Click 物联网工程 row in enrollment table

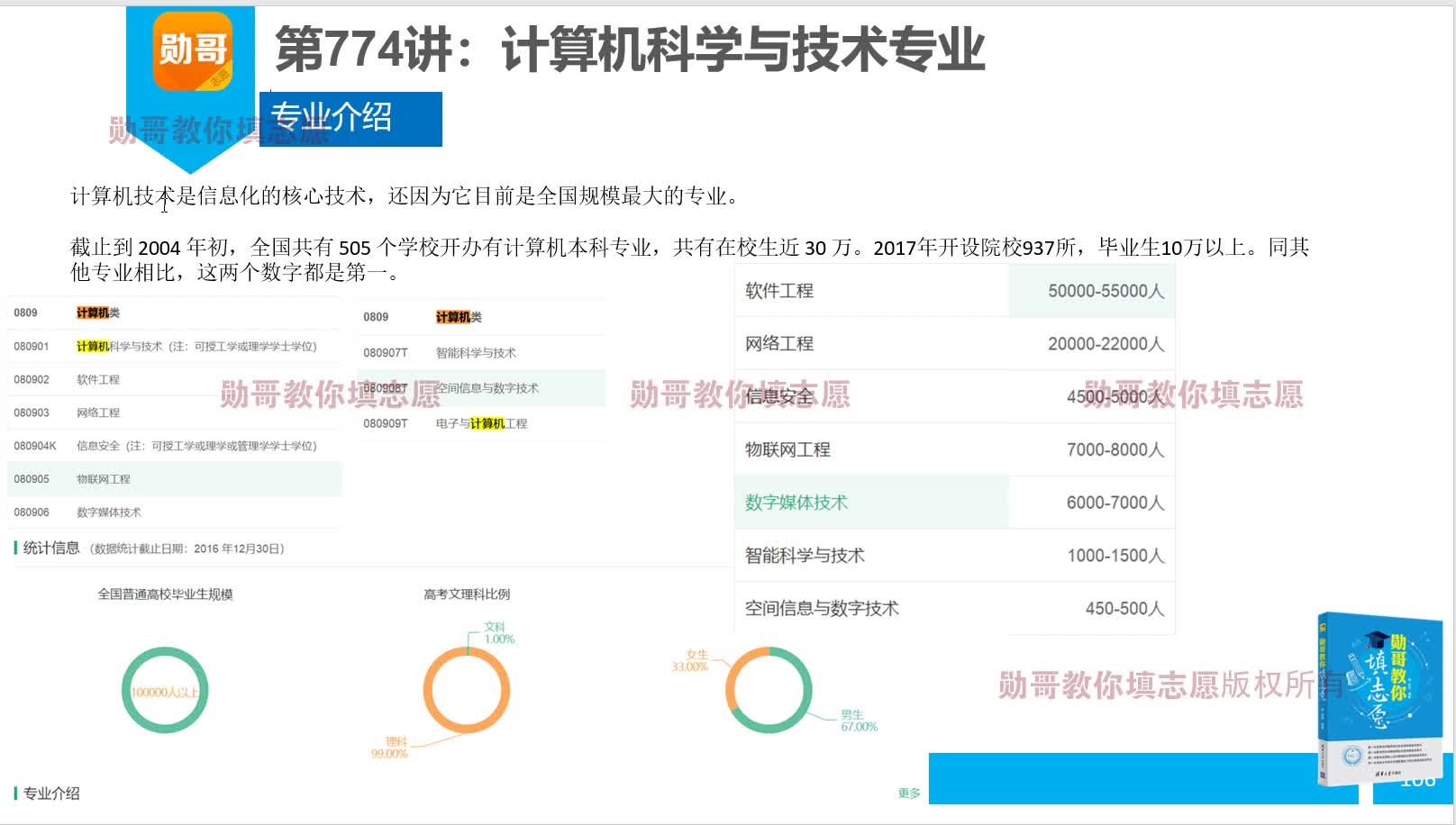point(955,449)
